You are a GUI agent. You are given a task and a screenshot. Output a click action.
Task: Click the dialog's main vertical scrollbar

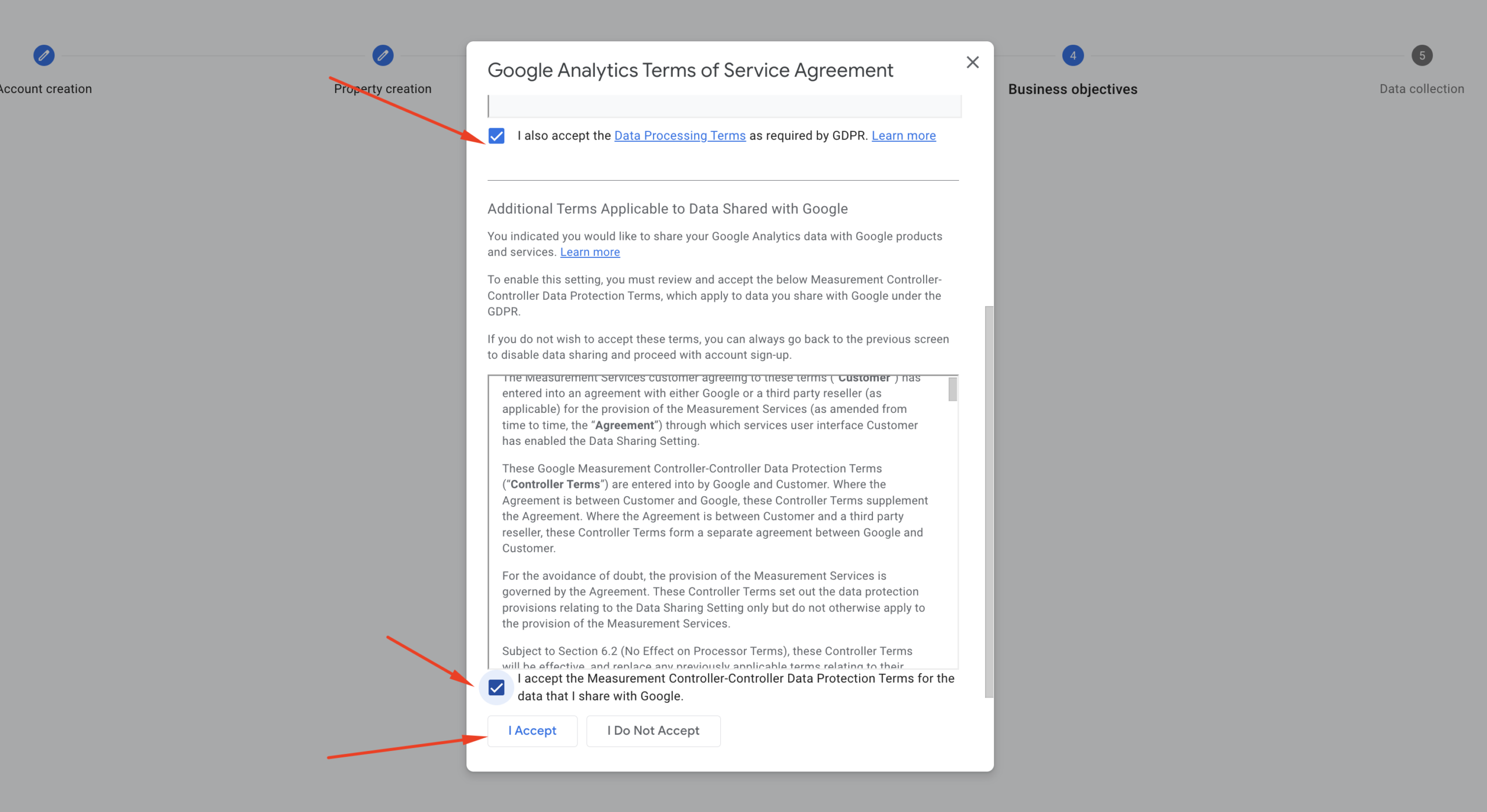pos(989,502)
